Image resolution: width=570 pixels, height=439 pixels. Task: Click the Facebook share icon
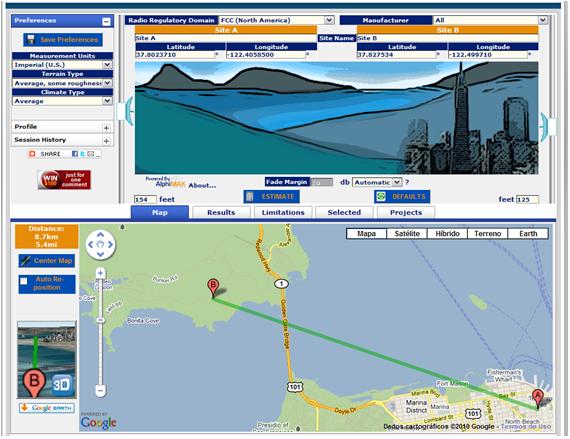75,154
